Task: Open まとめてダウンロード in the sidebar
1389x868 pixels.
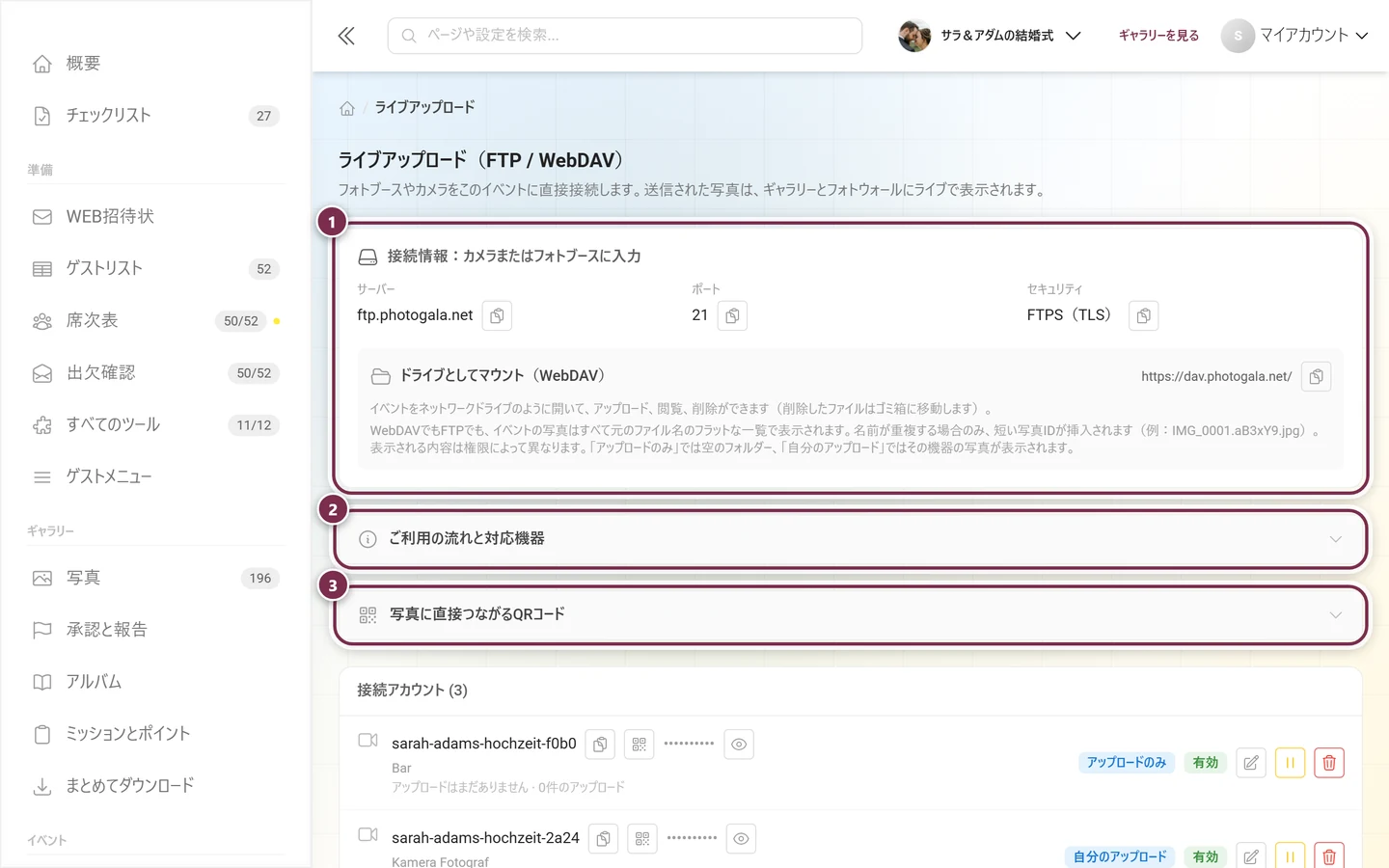Action: [x=156, y=787]
